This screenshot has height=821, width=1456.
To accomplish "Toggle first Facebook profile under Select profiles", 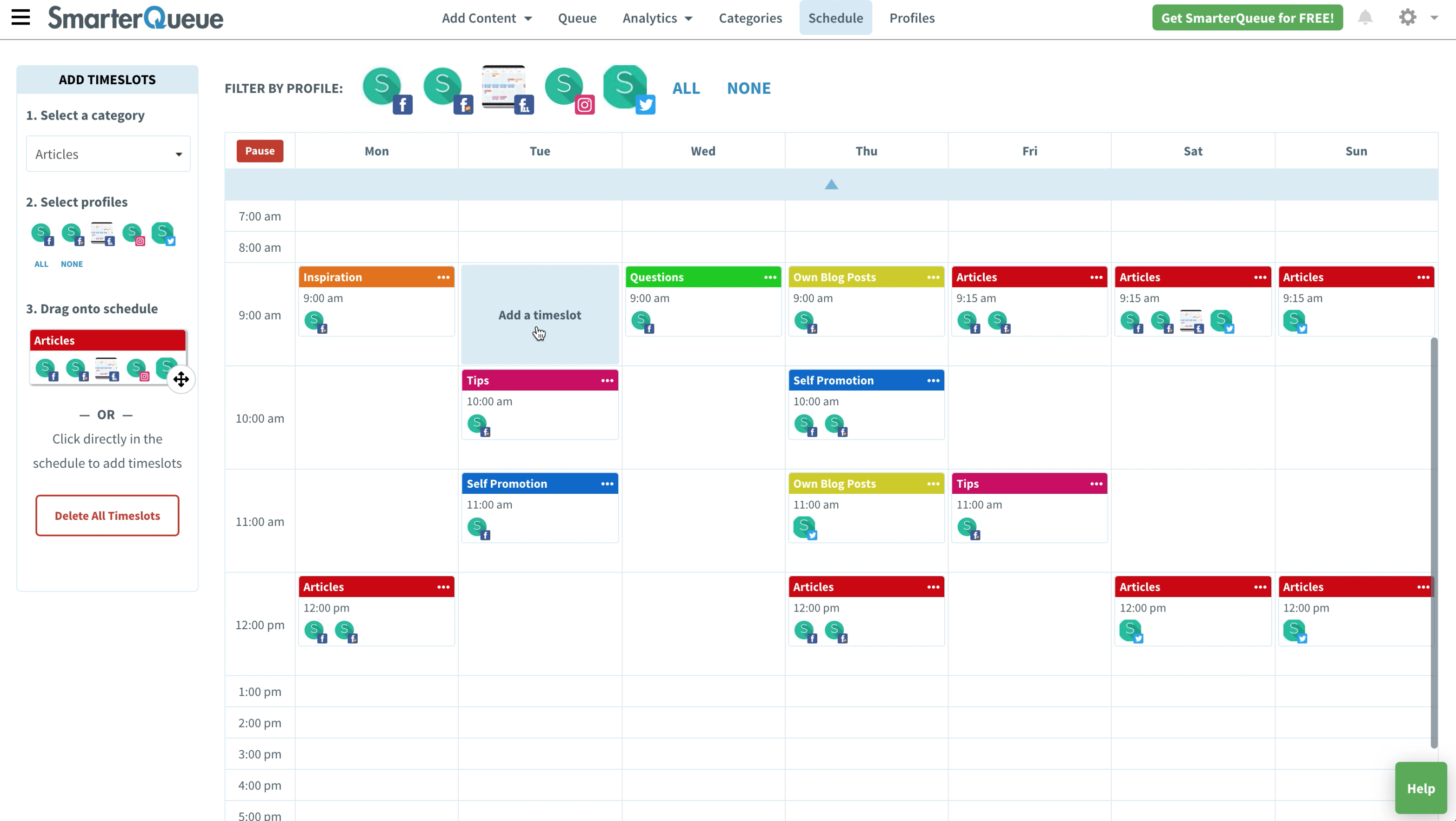I will [42, 234].
